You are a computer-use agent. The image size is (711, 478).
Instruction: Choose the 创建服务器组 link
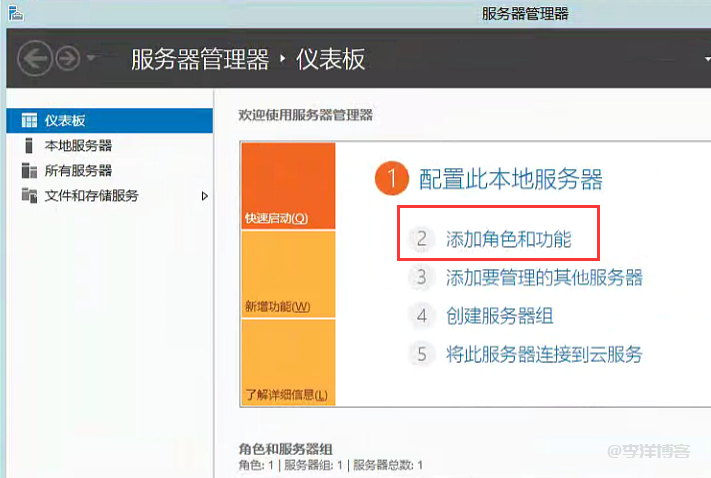(x=499, y=316)
